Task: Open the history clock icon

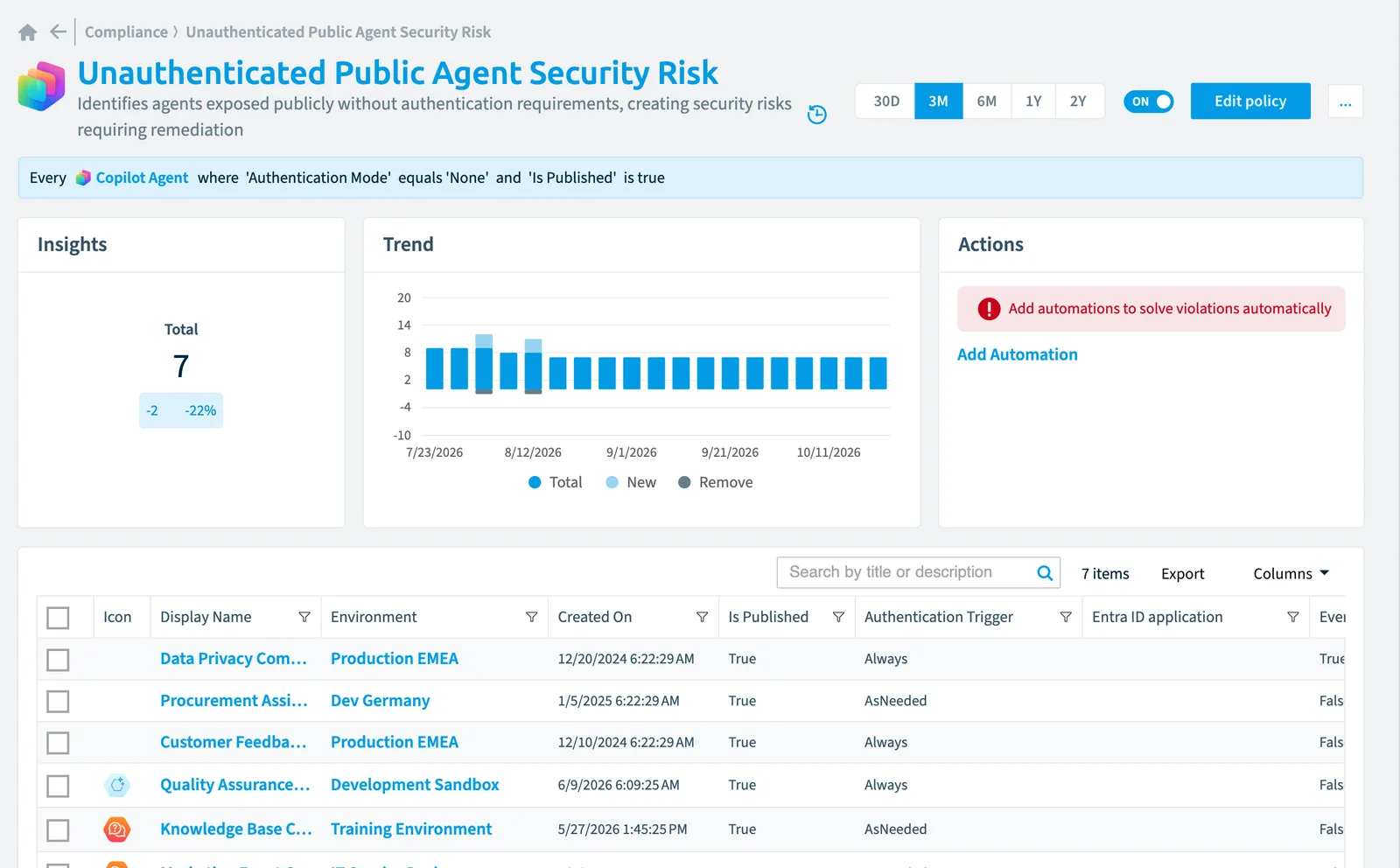Action: pos(816,115)
